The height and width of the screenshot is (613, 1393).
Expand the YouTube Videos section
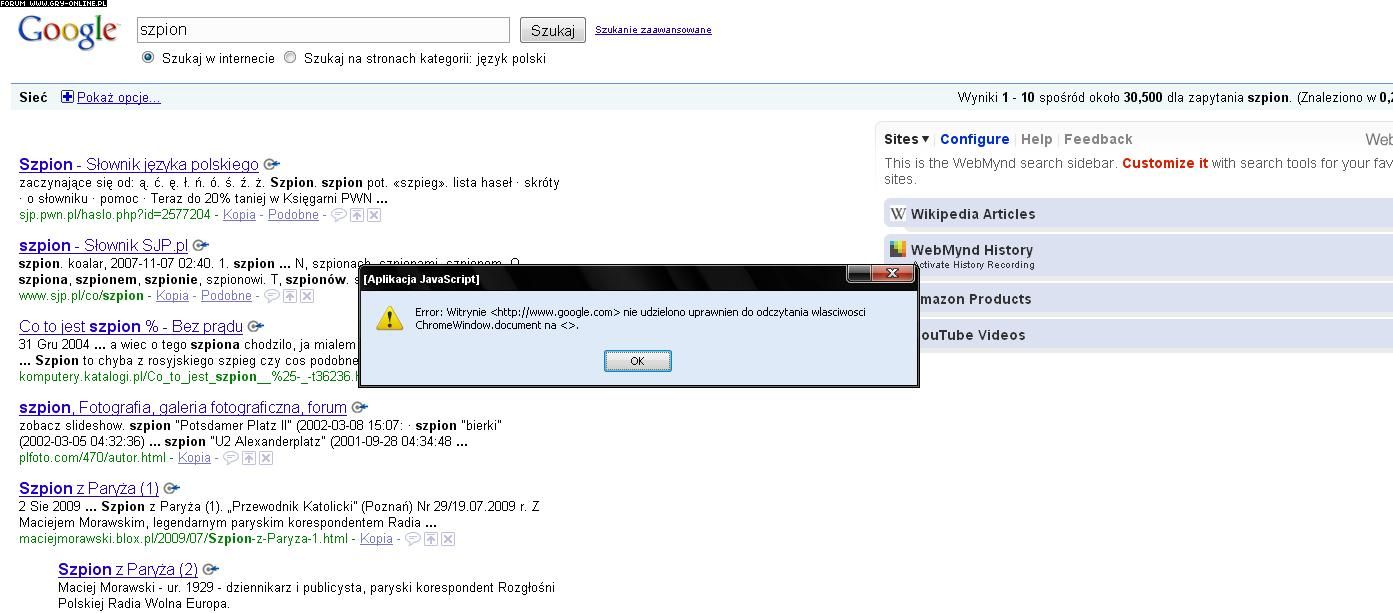(967, 335)
